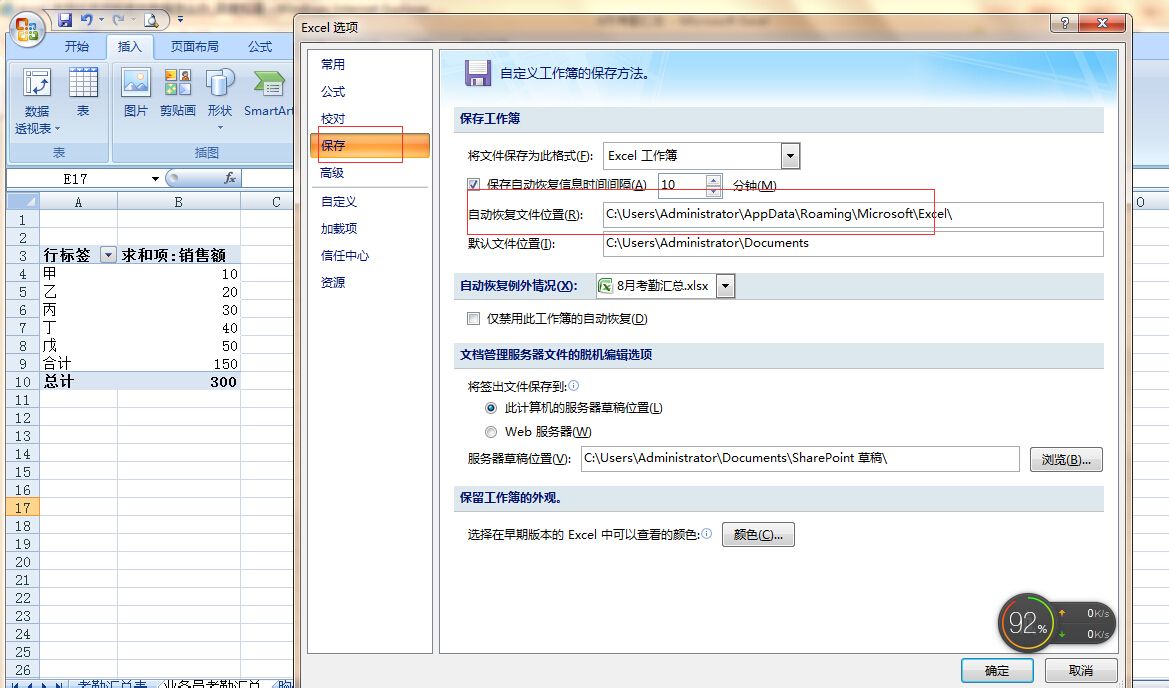Click 确定 to confirm options

(x=997, y=670)
